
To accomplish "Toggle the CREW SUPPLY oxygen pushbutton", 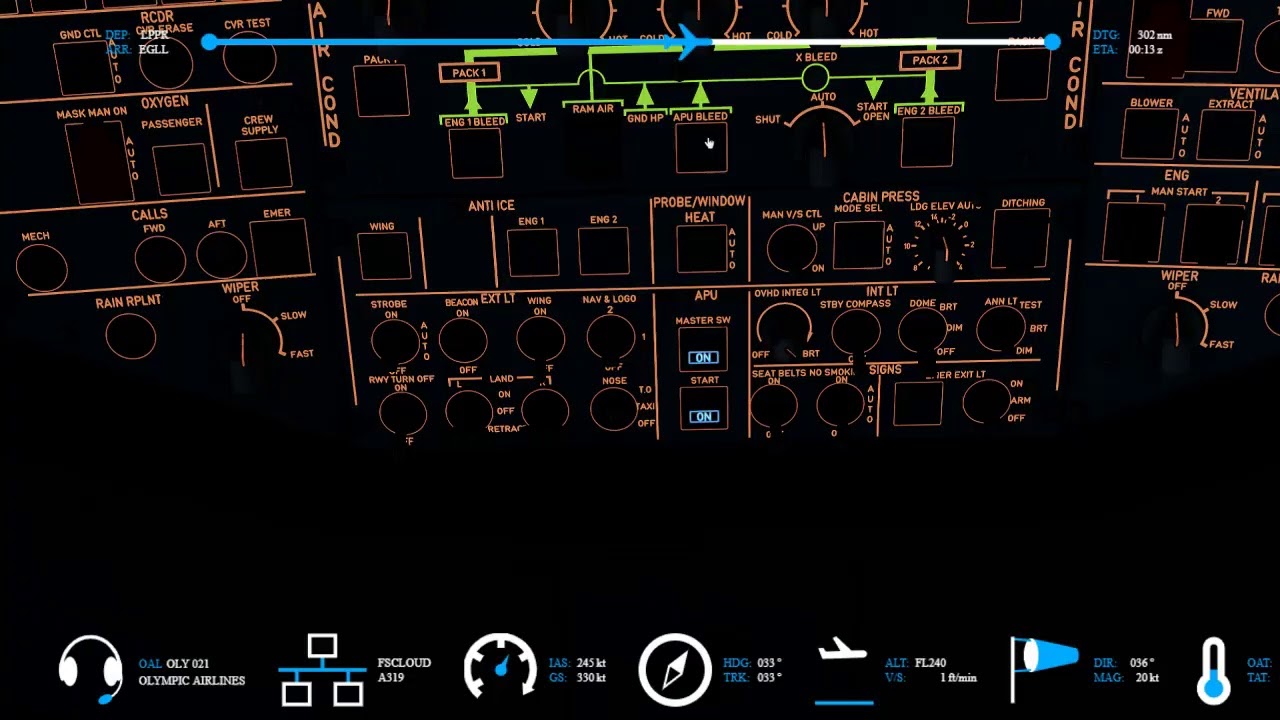I will 263,163.
